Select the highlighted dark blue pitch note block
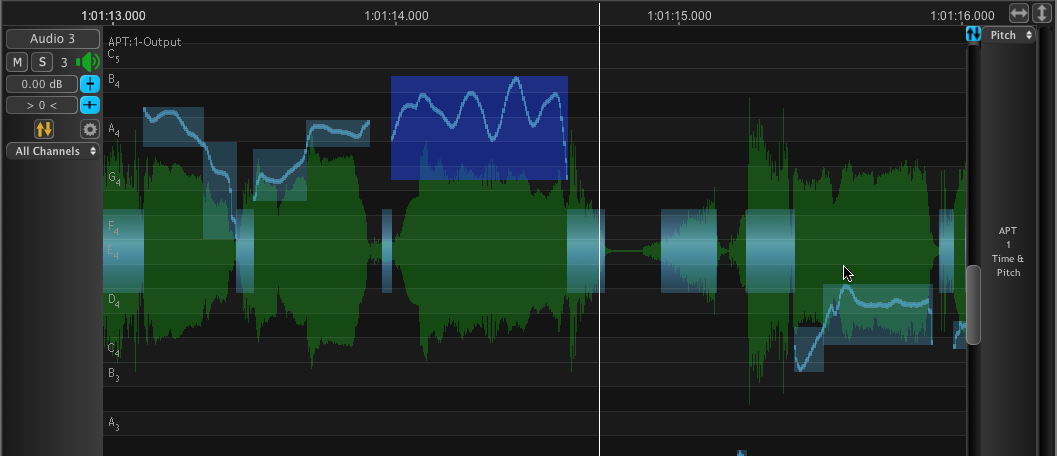 tap(479, 127)
